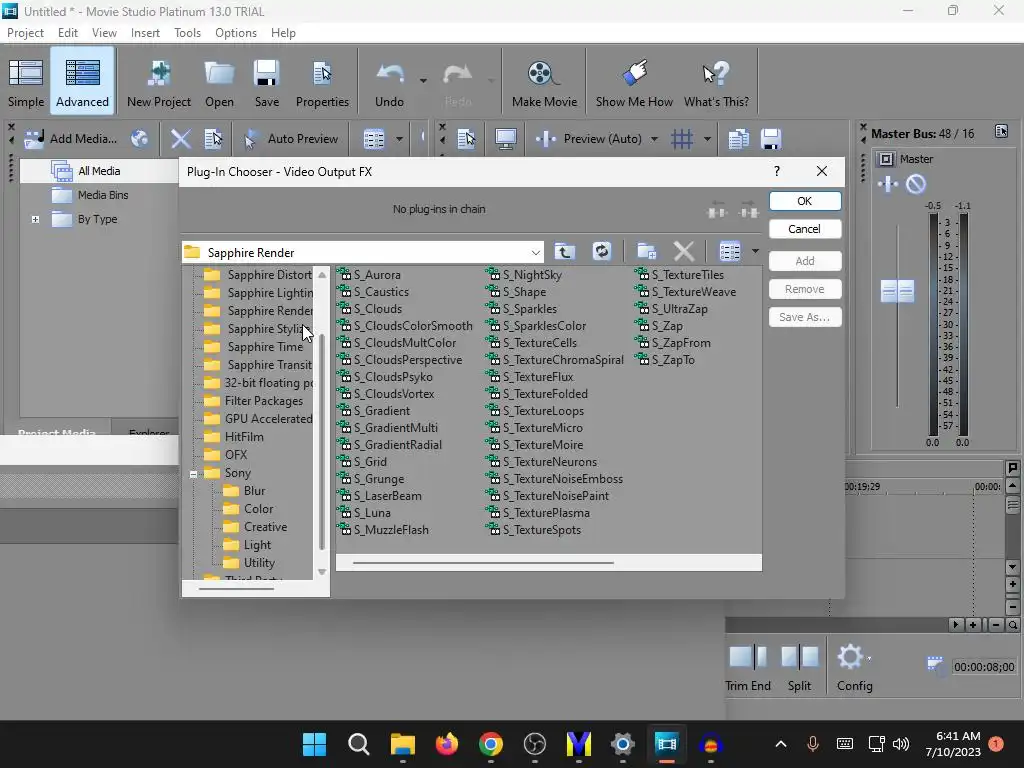This screenshot has width=1024, height=768.
Task: Click the 00:00:08;00 timecode field
Action: point(984,667)
